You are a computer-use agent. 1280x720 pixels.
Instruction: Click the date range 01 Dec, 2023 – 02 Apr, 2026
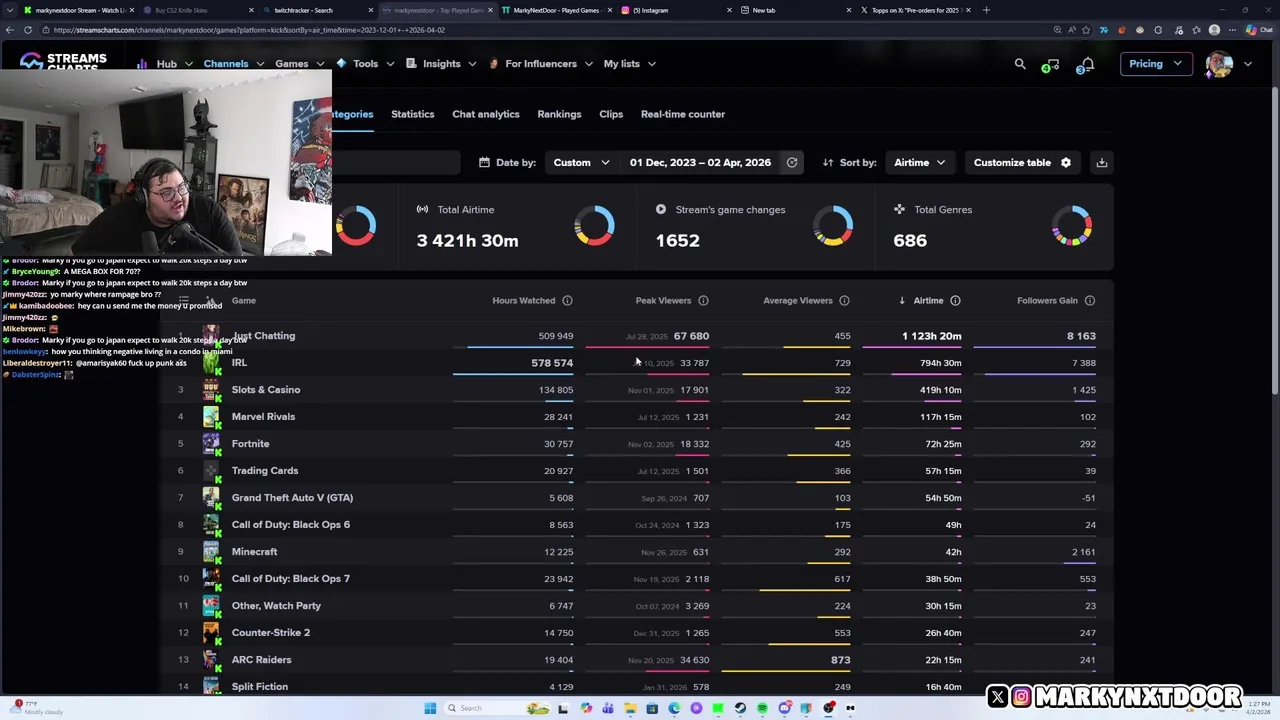tap(700, 162)
